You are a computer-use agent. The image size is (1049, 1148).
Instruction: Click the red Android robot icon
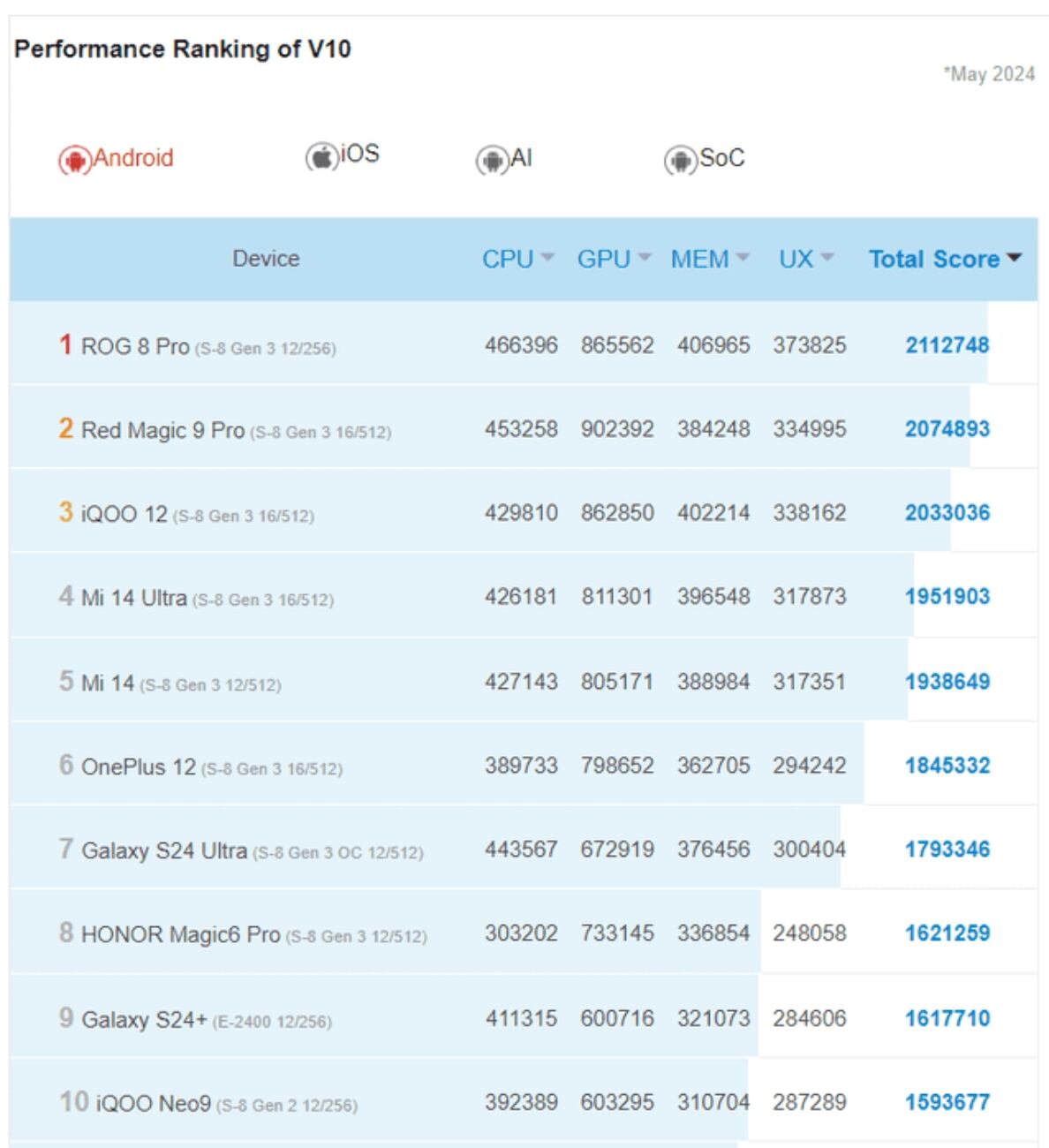[75, 161]
